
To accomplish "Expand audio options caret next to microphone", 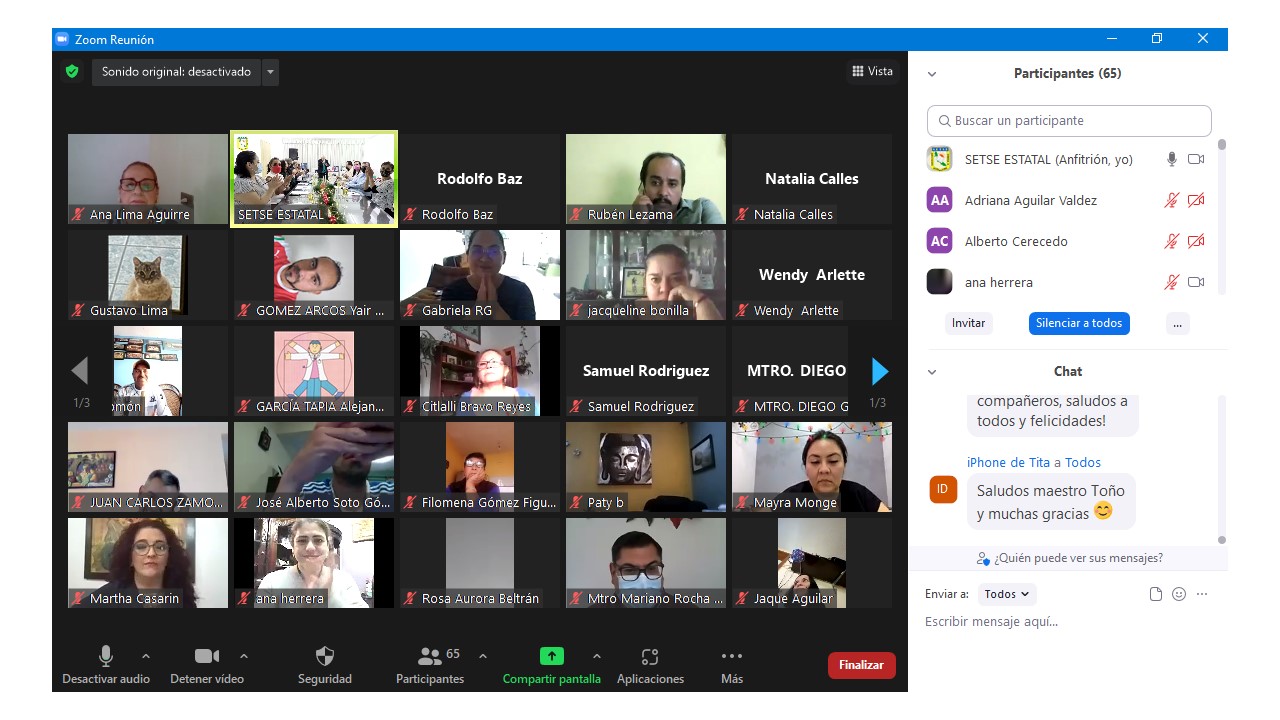I will click(x=146, y=657).
